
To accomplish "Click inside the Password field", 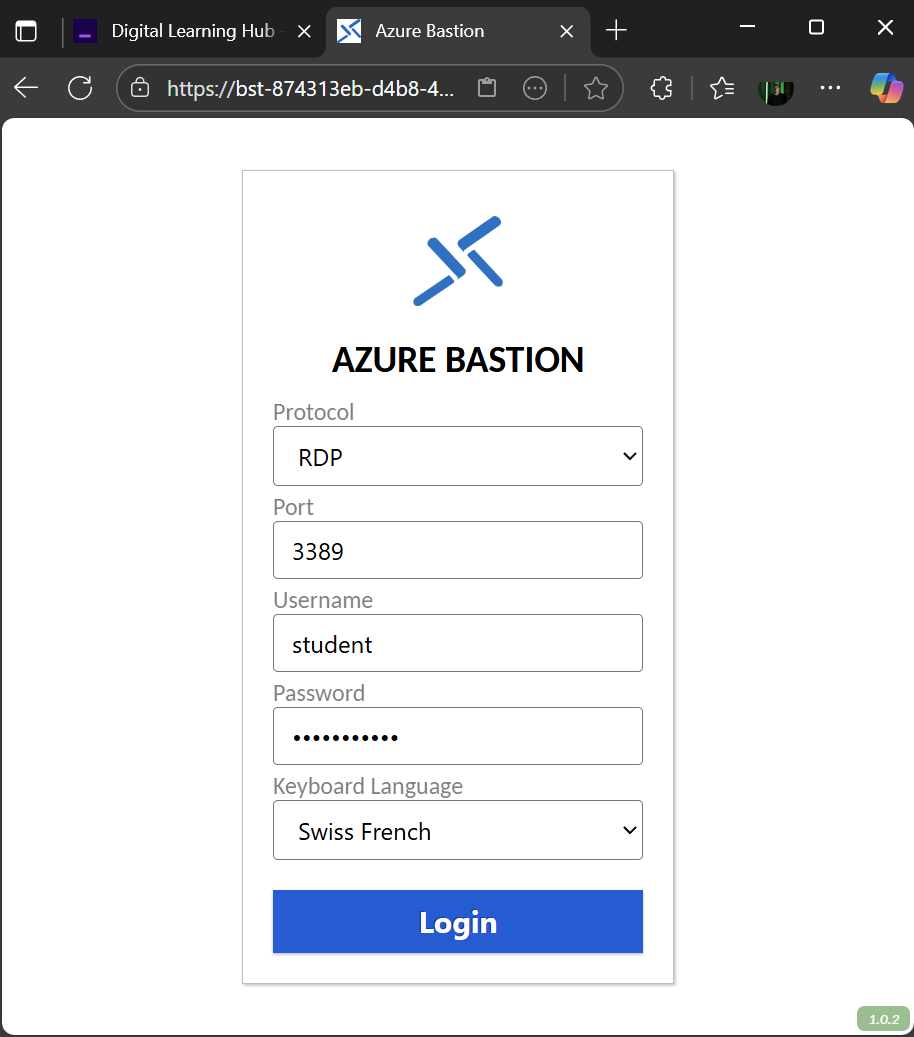I will pos(457,736).
